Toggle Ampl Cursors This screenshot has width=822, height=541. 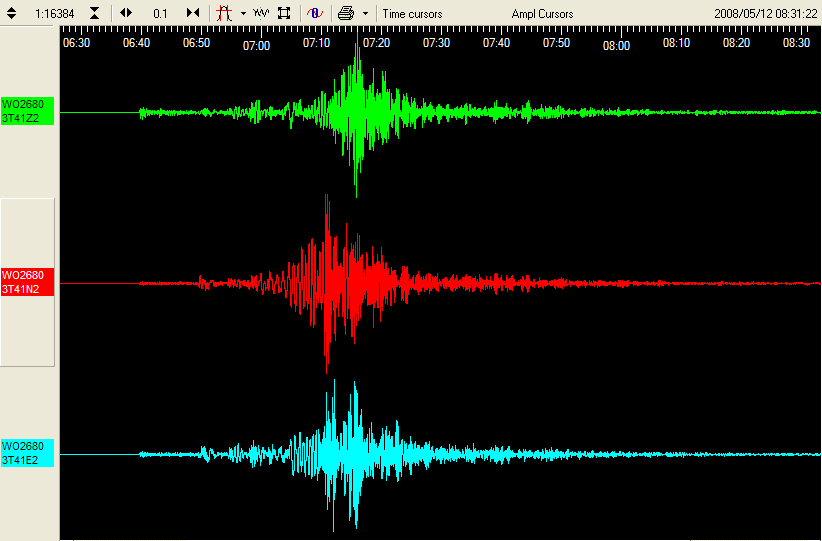(542, 14)
